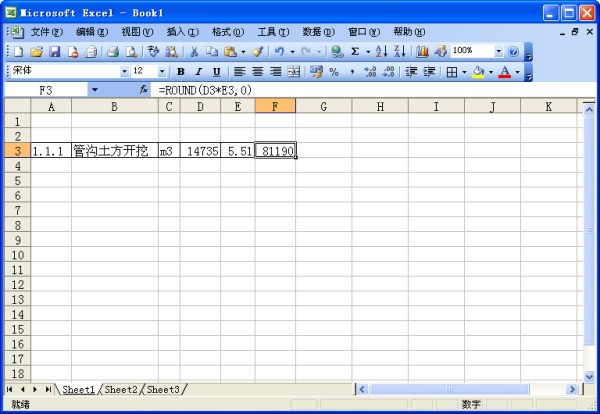Click the Print icon
This screenshot has width=600, height=414.
coord(113,51)
